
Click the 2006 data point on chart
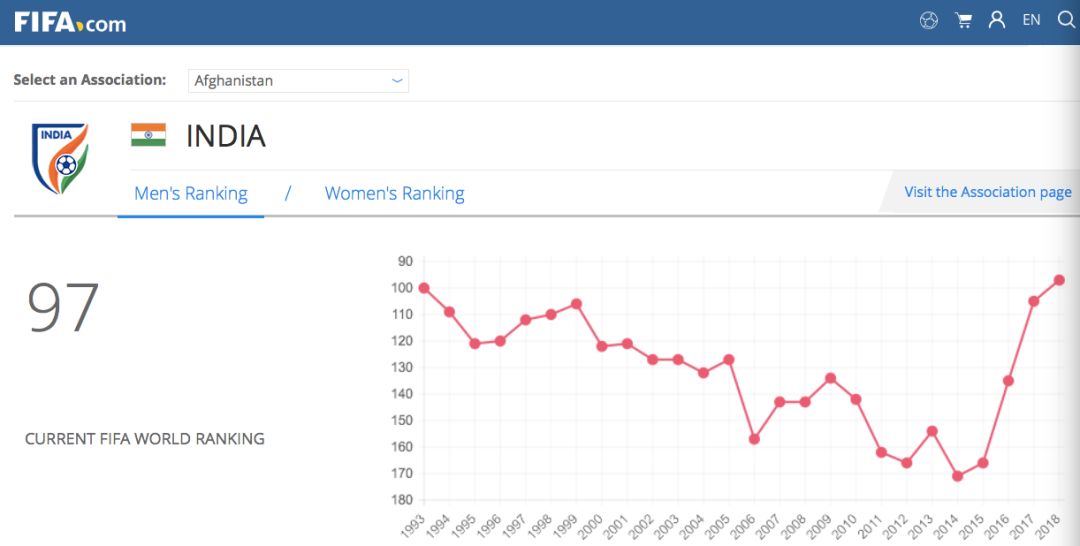754,439
